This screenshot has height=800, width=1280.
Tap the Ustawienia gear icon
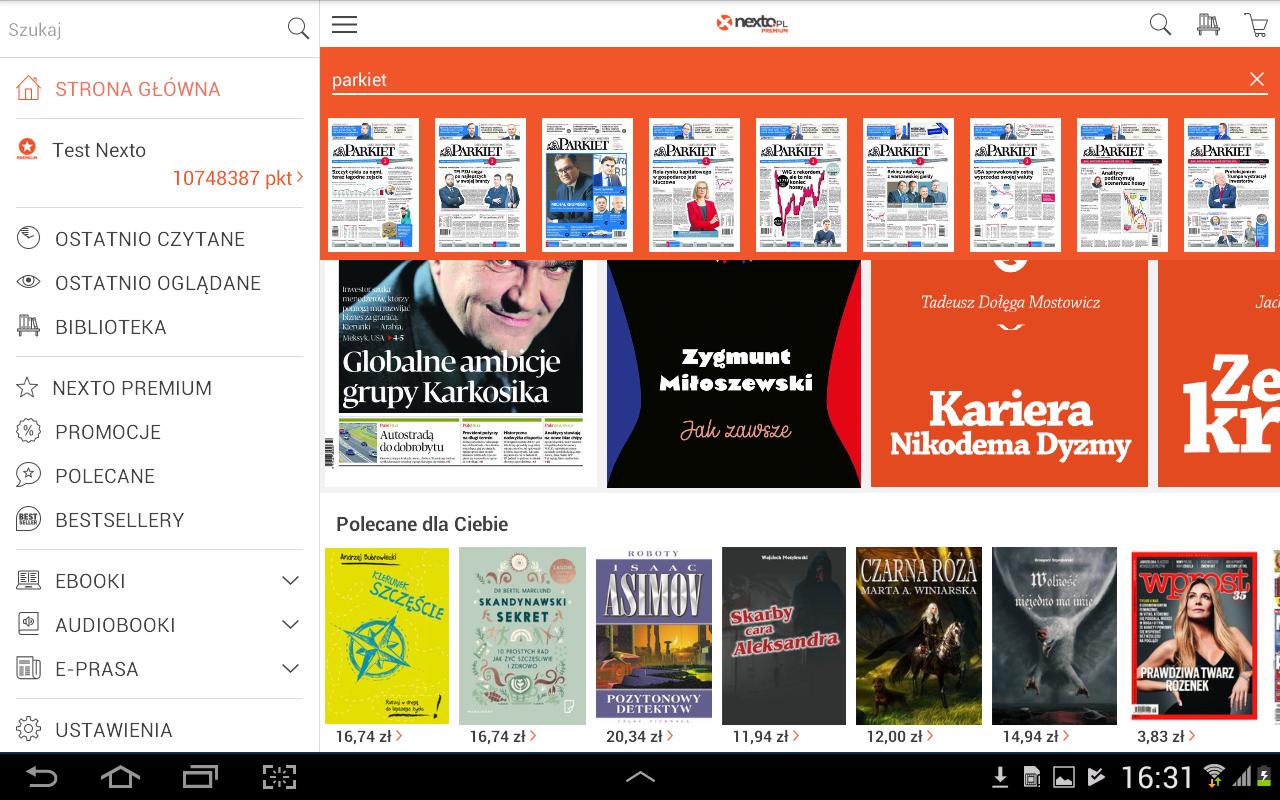(x=28, y=729)
